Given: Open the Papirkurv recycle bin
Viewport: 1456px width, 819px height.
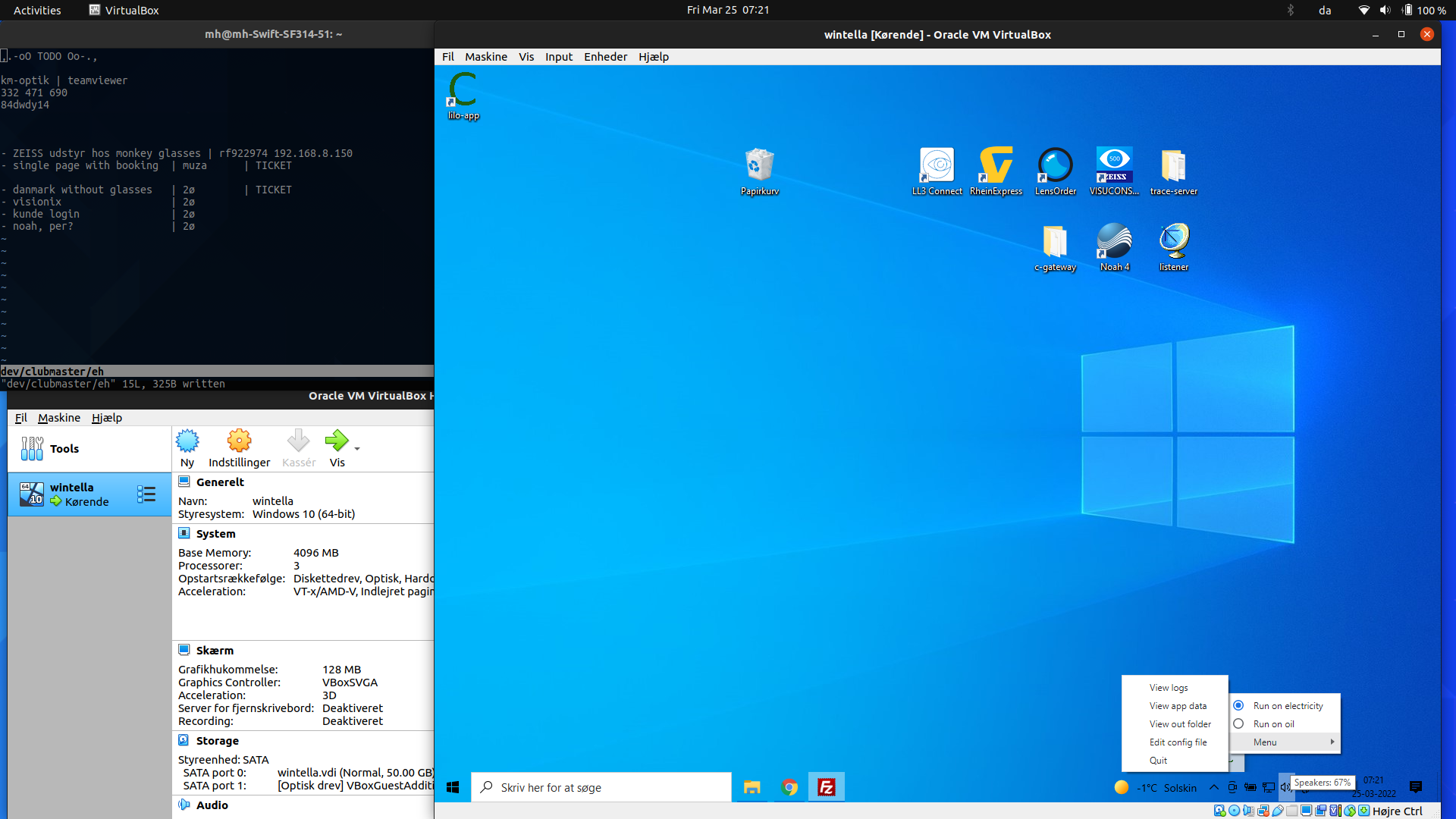Looking at the screenshot, I should coord(759,165).
